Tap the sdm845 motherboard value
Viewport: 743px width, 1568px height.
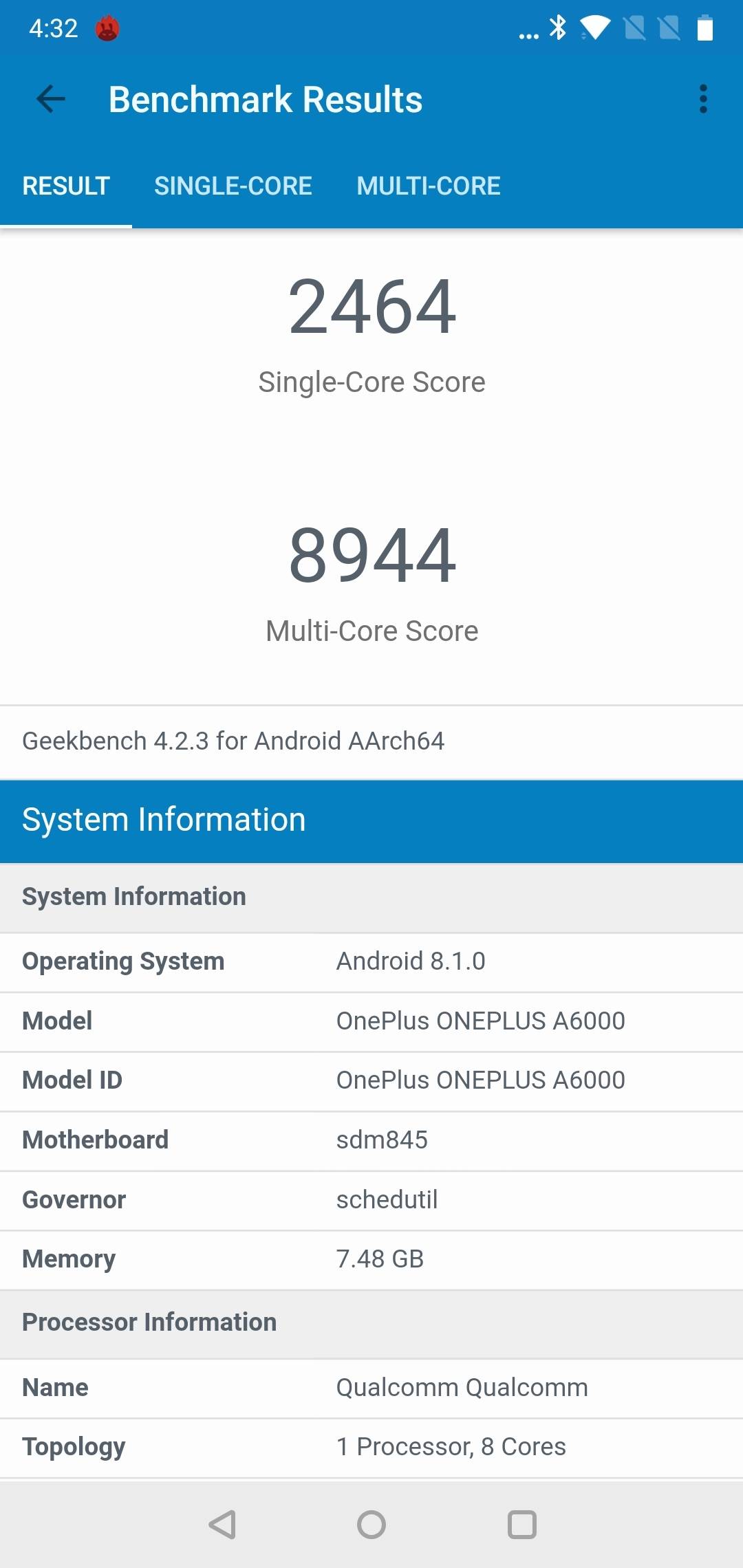[382, 1140]
